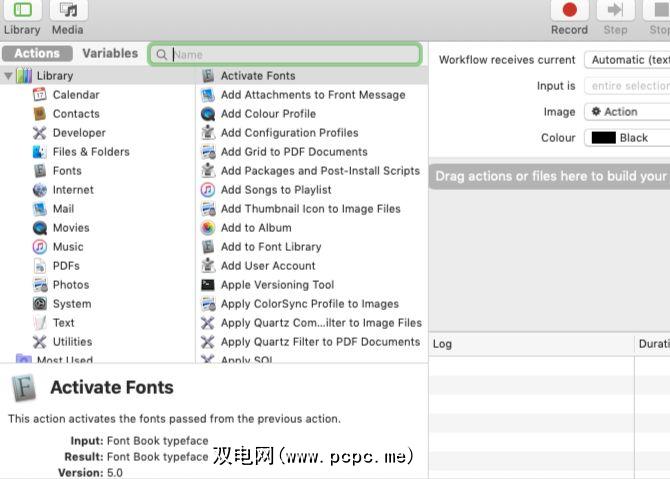Collapse the Library disclosure triangle
The width and height of the screenshot is (670, 479).
[8, 76]
